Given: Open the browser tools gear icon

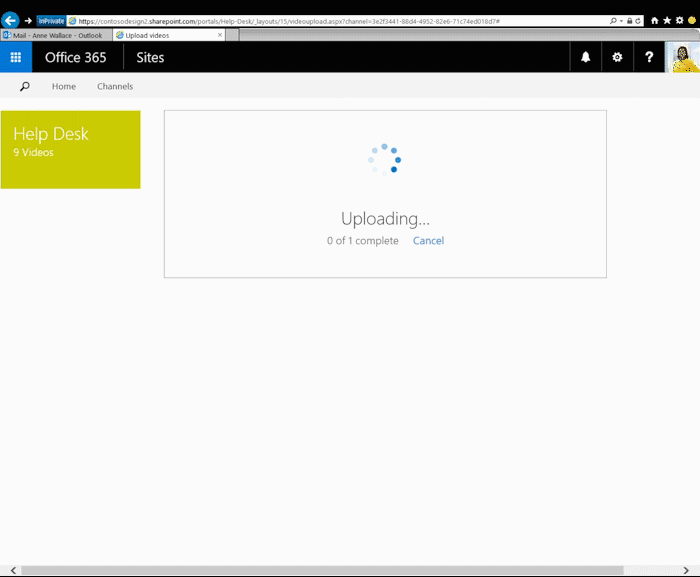Looking at the screenshot, I should (679, 20).
